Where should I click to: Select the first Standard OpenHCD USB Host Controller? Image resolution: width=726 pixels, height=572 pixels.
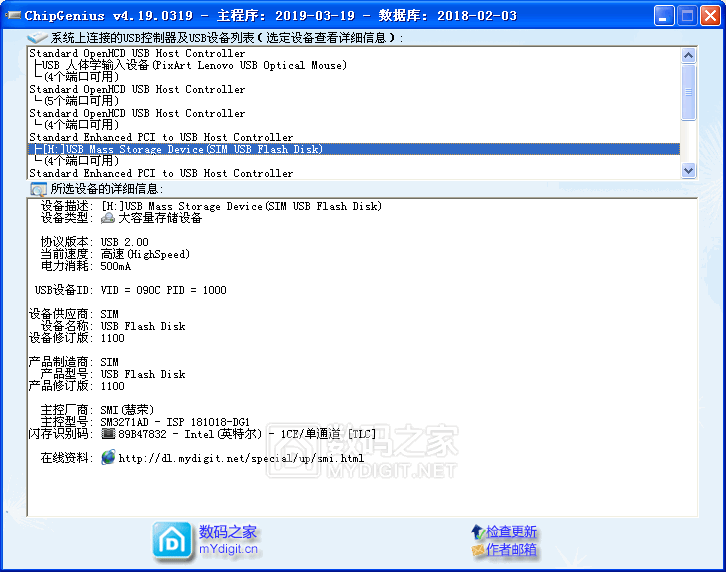coord(137,53)
